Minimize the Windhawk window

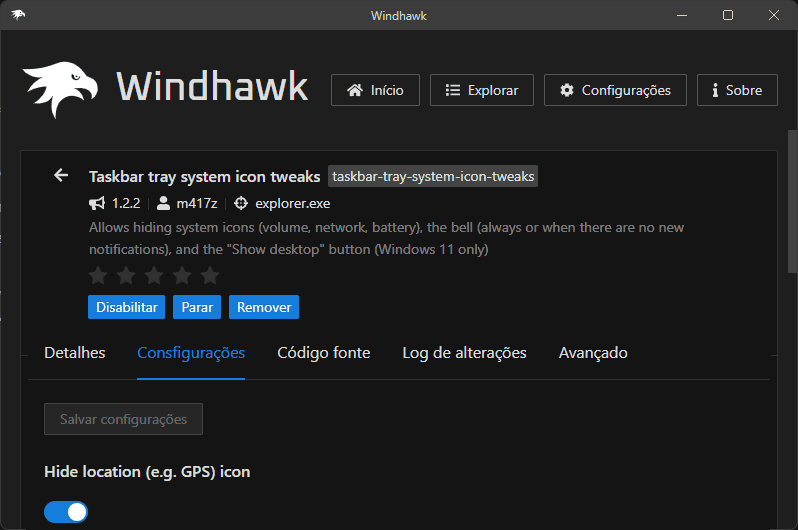[x=682, y=15]
